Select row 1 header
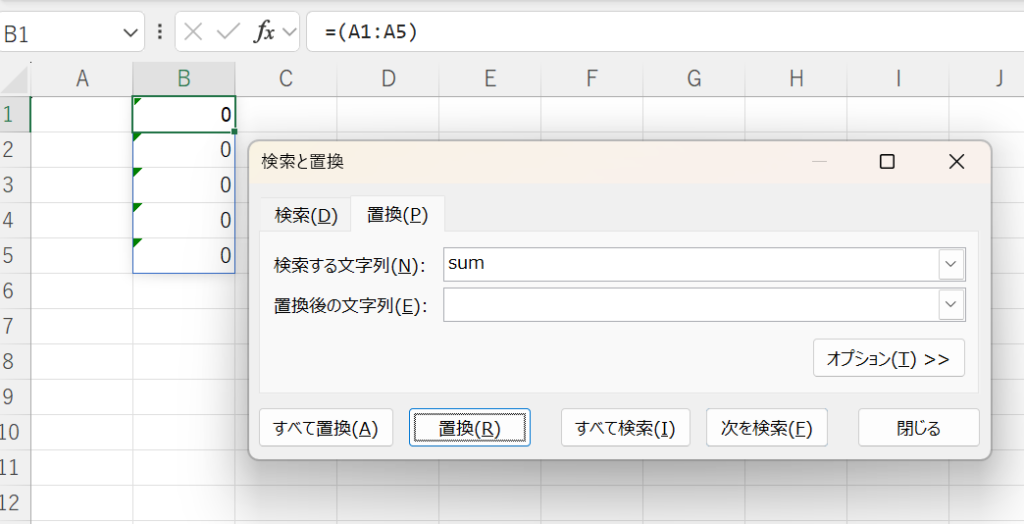This screenshot has width=1024, height=524. (x=14, y=114)
